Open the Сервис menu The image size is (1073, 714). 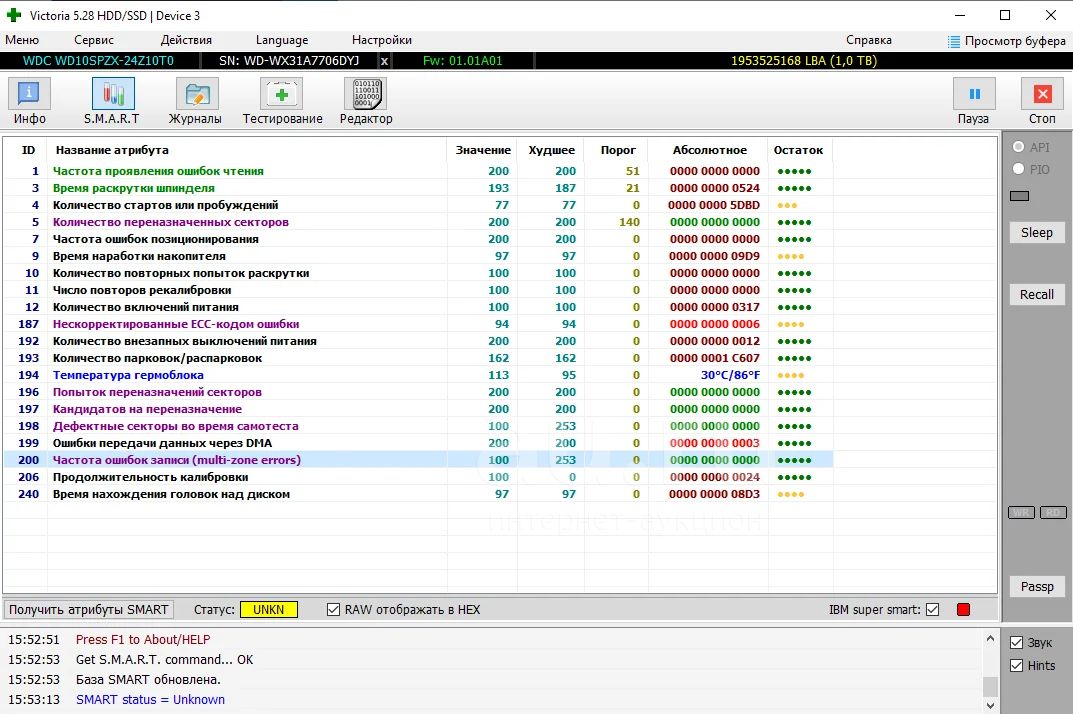94,40
